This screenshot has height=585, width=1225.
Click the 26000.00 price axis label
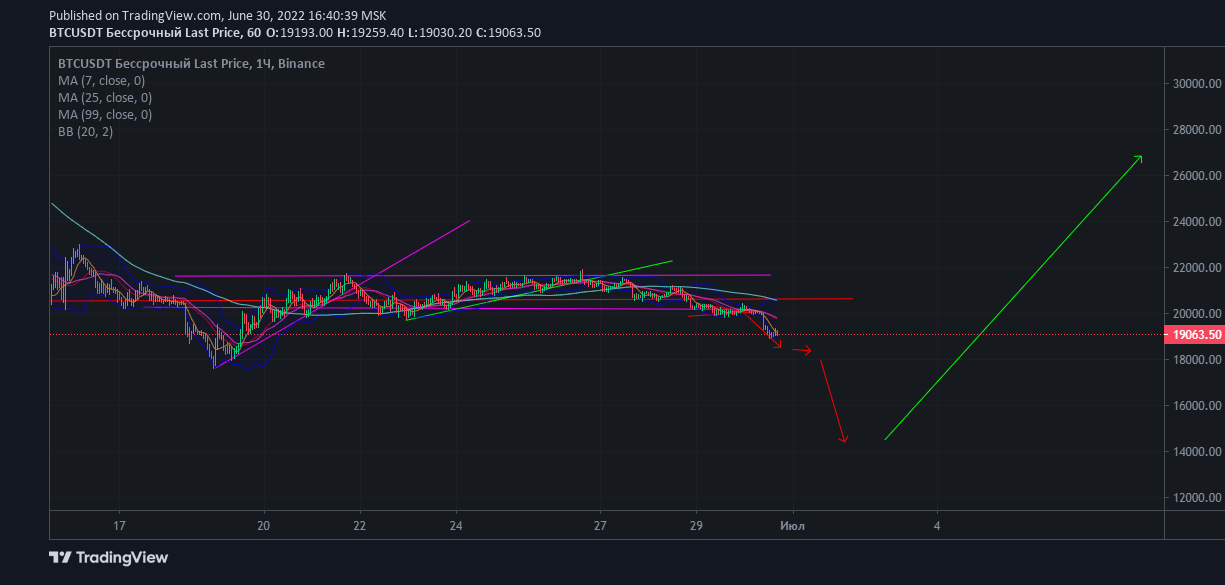(1197, 176)
